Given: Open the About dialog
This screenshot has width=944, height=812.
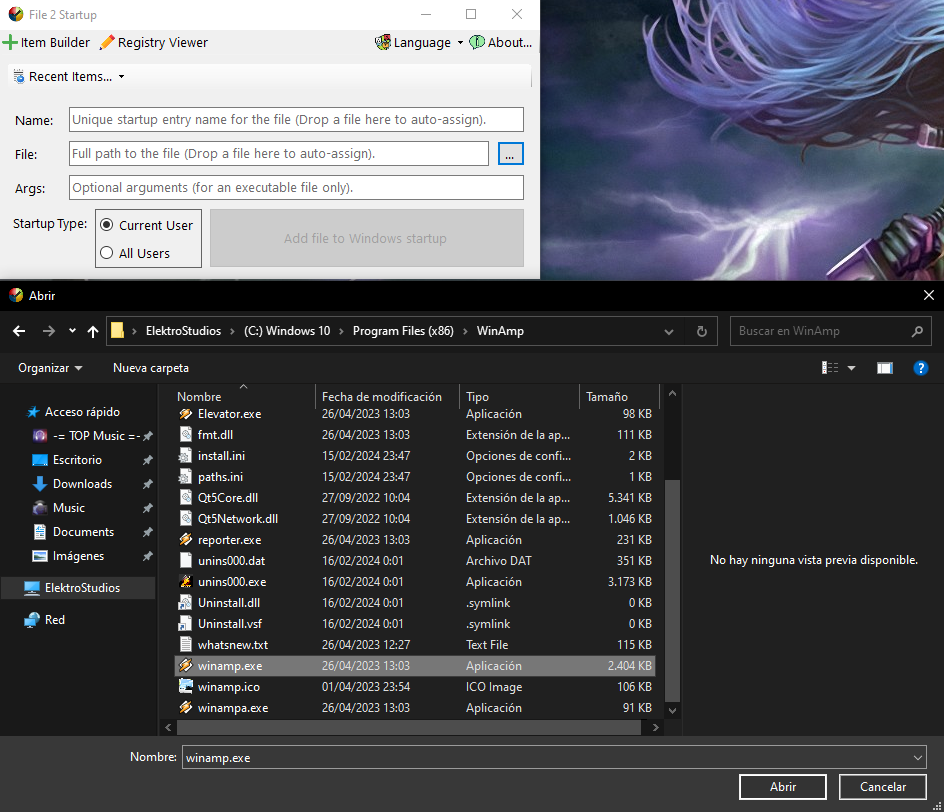Looking at the screenshot, I should (x=501, y=43).
